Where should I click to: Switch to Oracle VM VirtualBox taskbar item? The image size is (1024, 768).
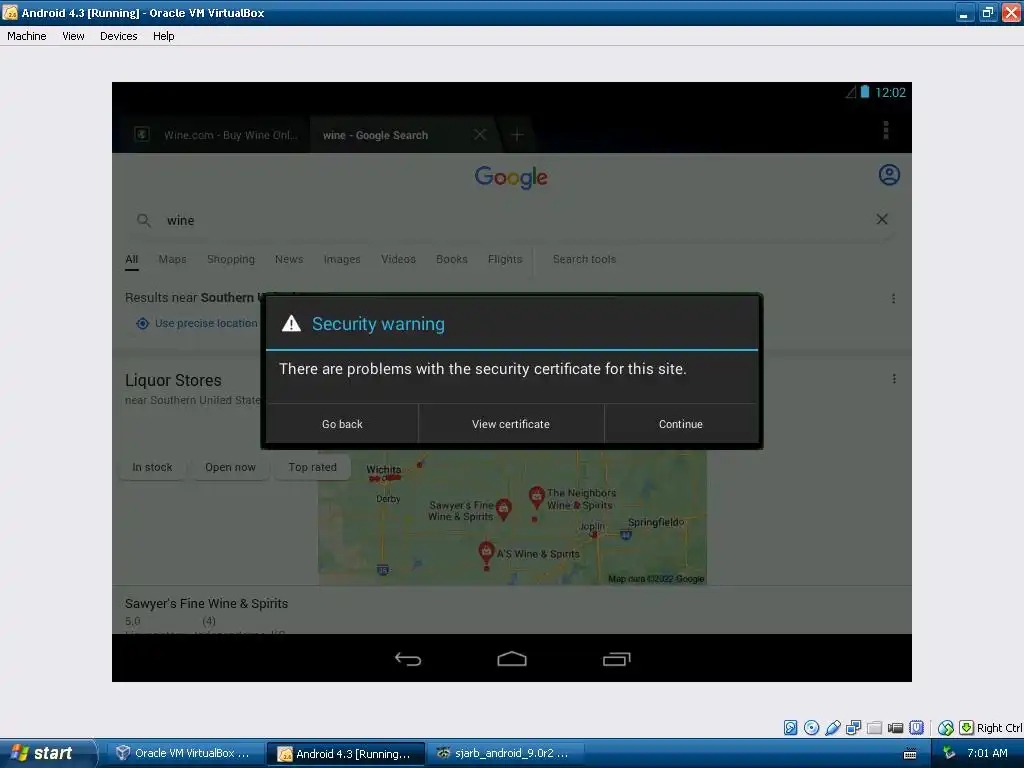pyautogui.click(x=184, y=754)
